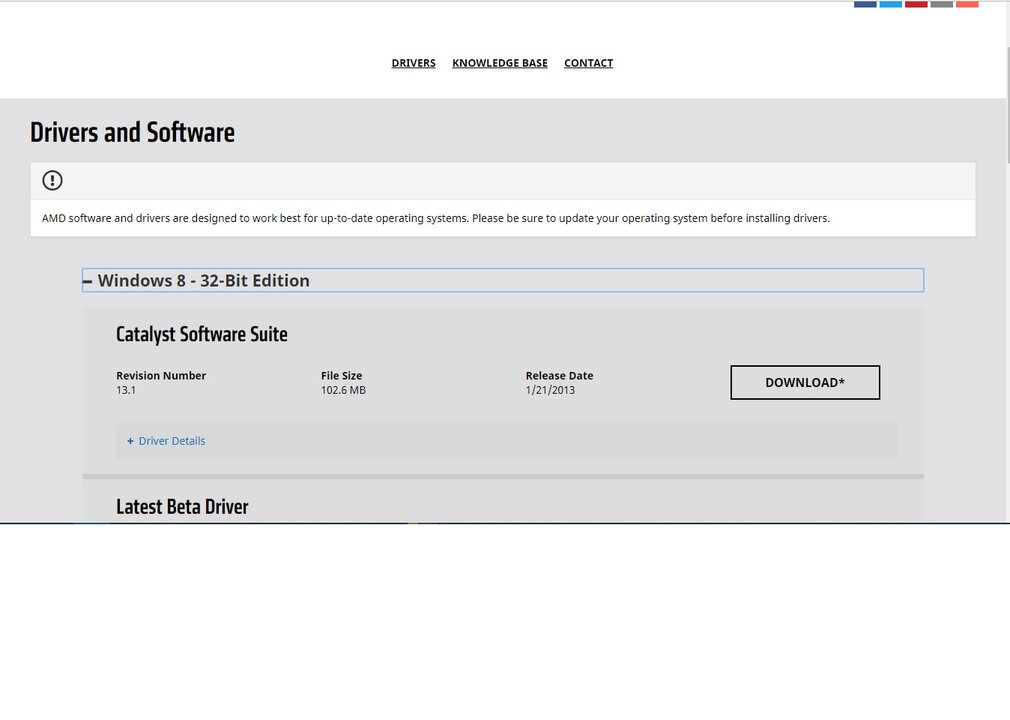Open the KNOWLEDGE BASE menu item
This screenshot has height=720, width=1010.
[x=500, y=63]
